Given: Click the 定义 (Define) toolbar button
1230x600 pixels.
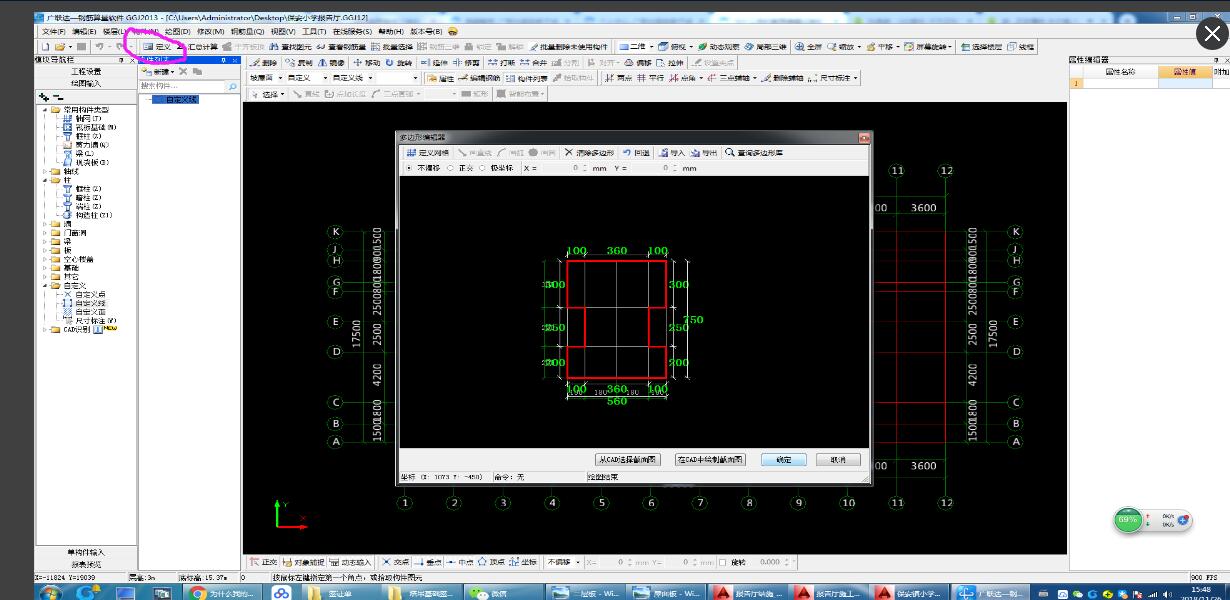Looking at the screenshot, I should coord(156,47).
